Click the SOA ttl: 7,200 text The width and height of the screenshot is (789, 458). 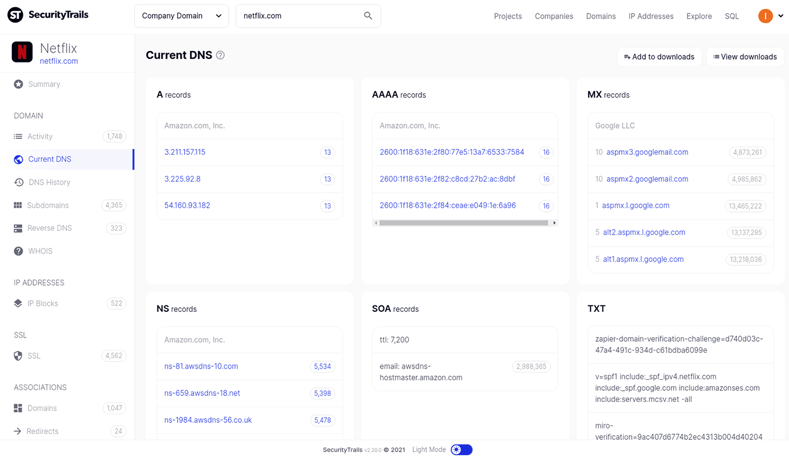394,340
